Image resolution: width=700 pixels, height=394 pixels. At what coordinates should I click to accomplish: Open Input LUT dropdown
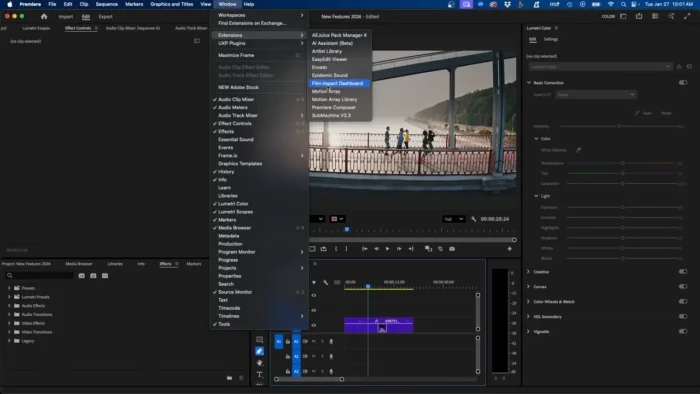pos(596,95)
